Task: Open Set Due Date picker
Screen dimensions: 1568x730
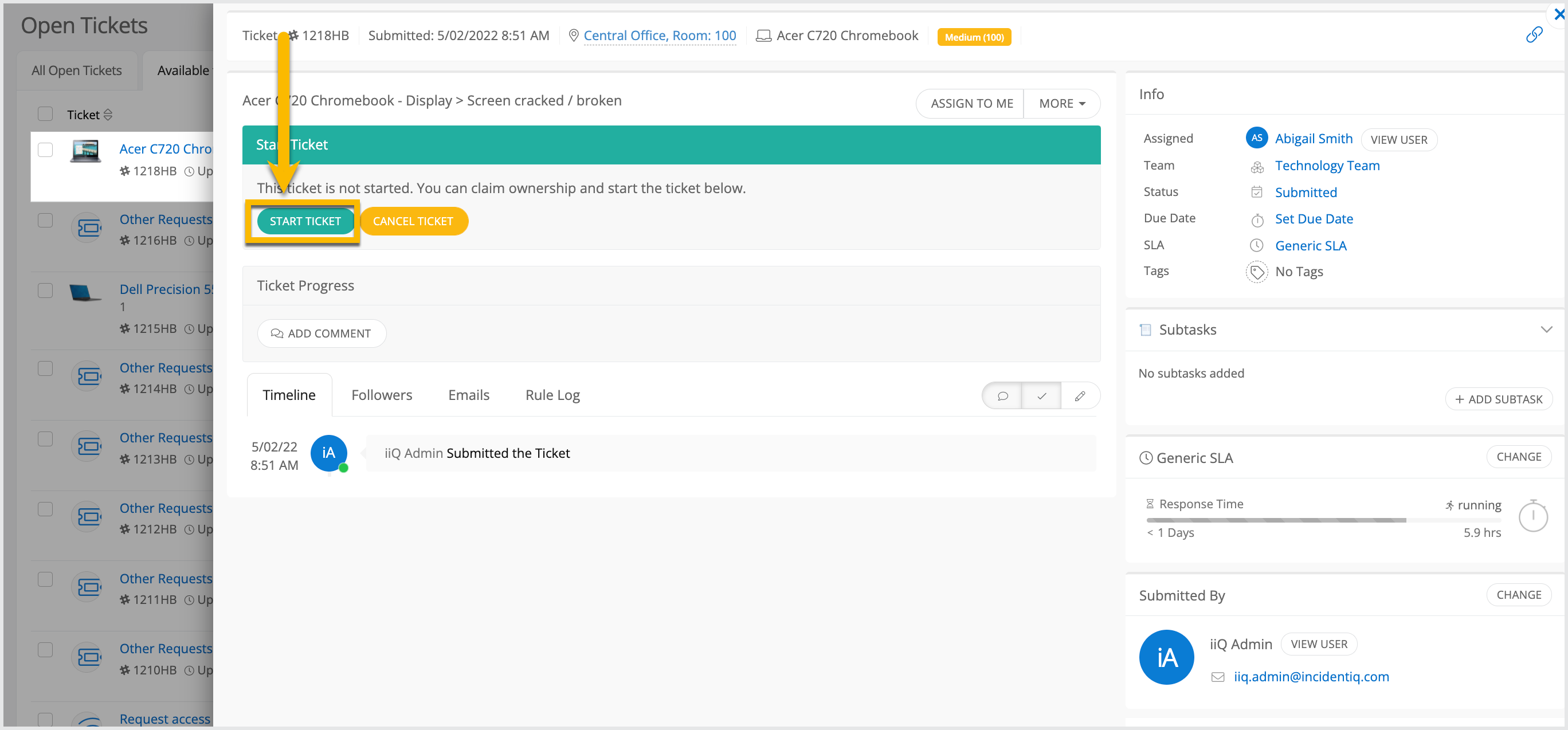Action: pyautogui.click(x=1314, y=218)
